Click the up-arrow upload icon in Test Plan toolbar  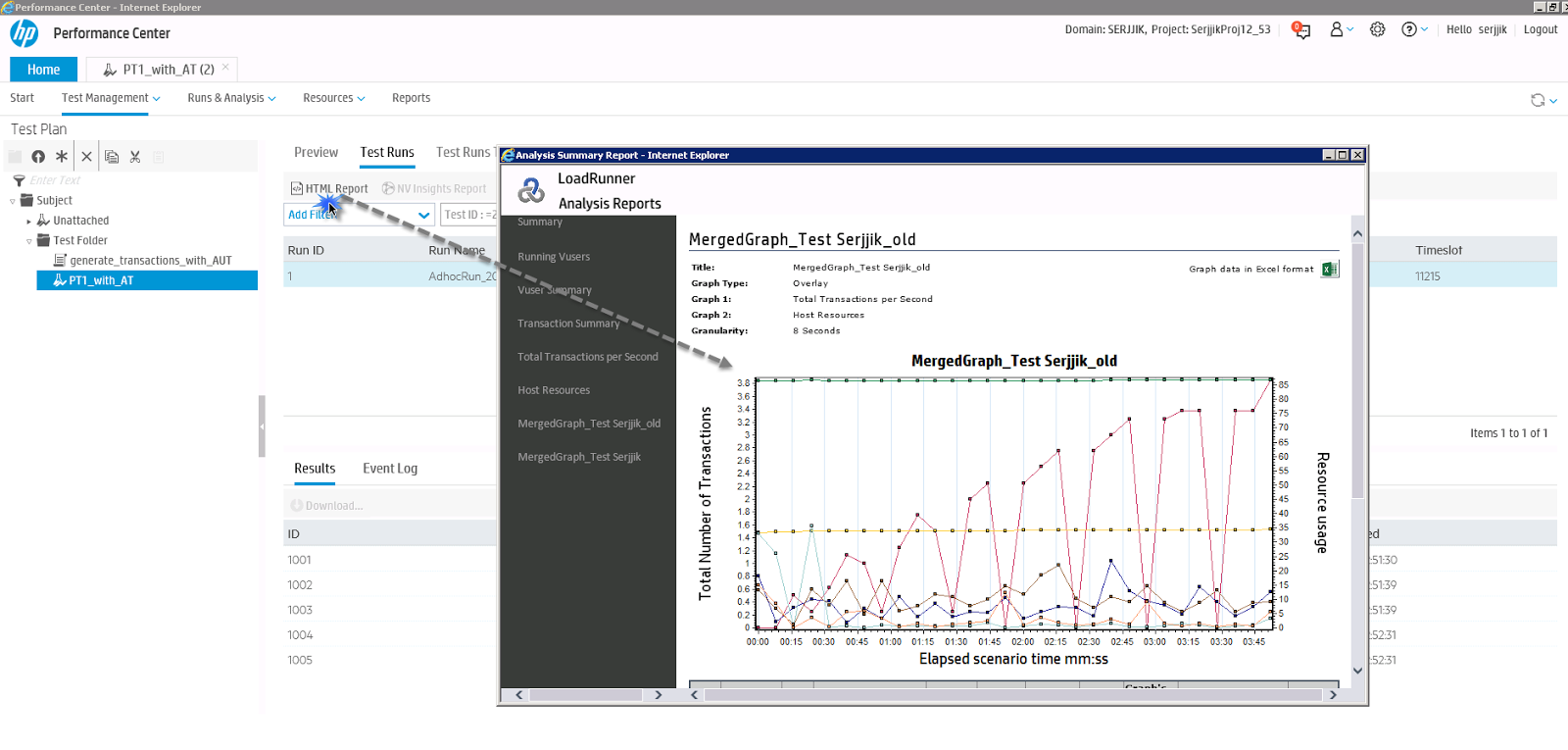(38, 157)
